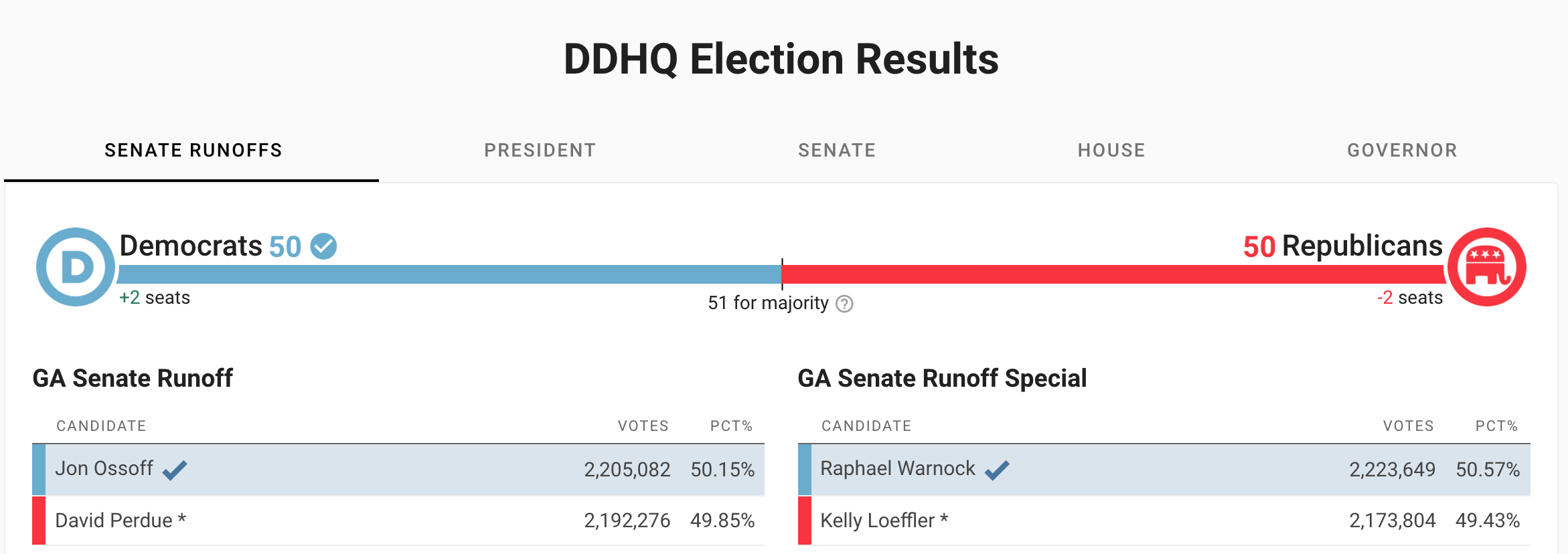Viewport: 1568px width, 554px height.
Task: Click the red Republicans seat bar
Action: 1114,274
